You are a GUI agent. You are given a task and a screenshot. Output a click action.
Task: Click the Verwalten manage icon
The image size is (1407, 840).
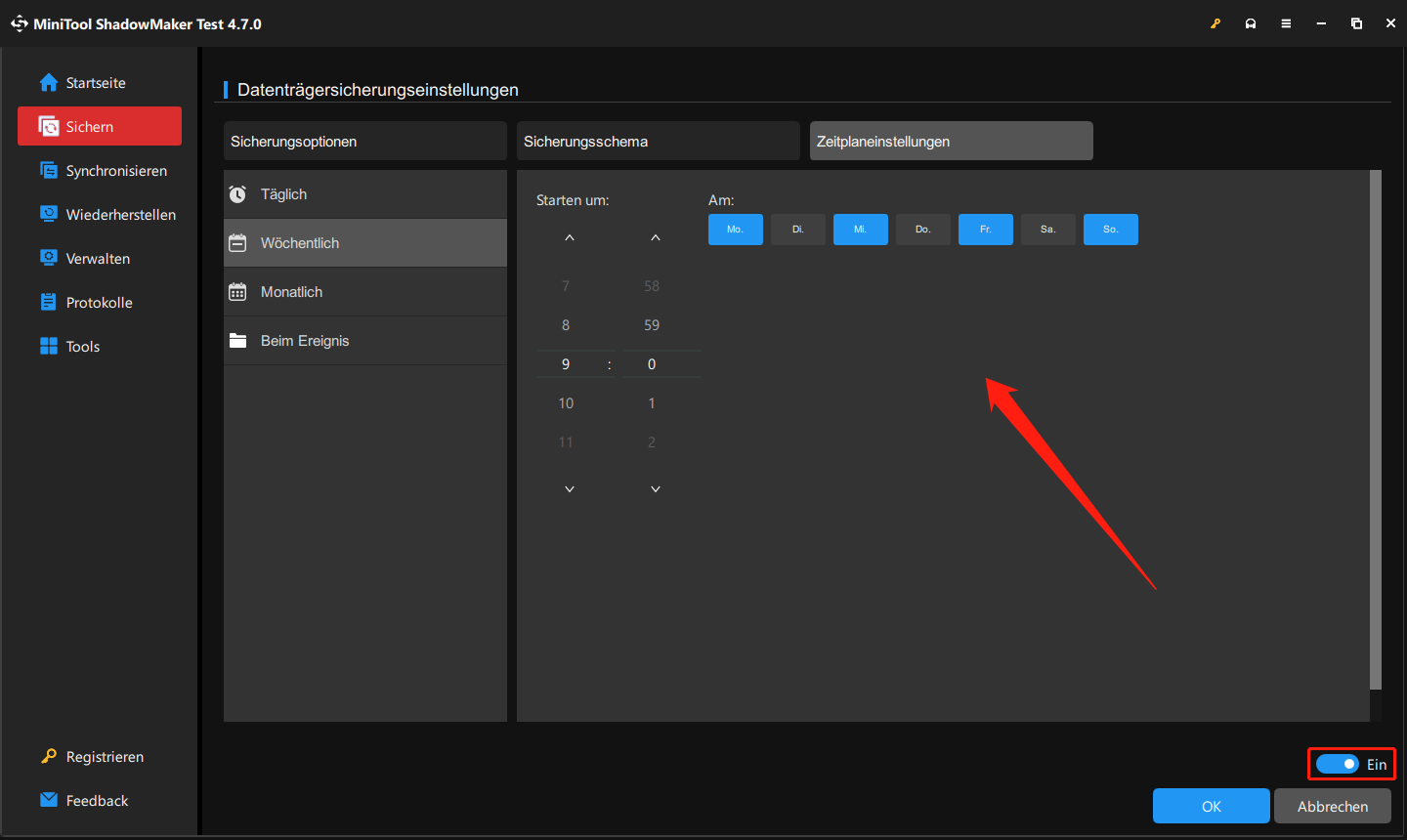(49, 258)
